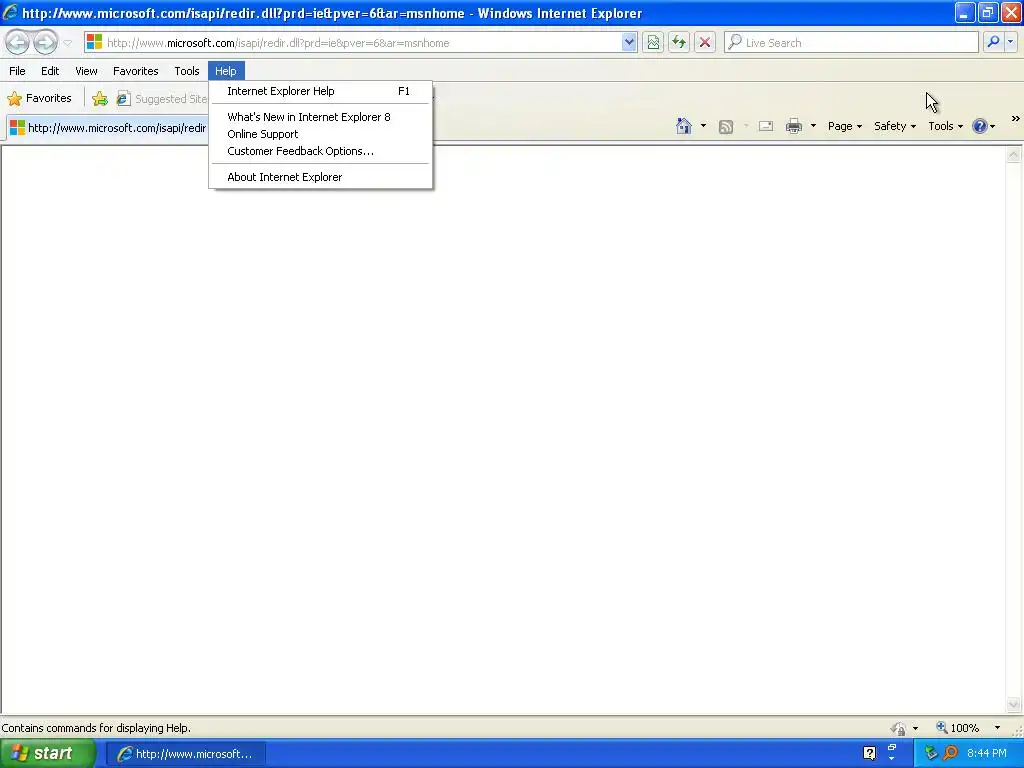The image size is (1024, 768).
Task: Open the File menu
Action: [18, 71]
